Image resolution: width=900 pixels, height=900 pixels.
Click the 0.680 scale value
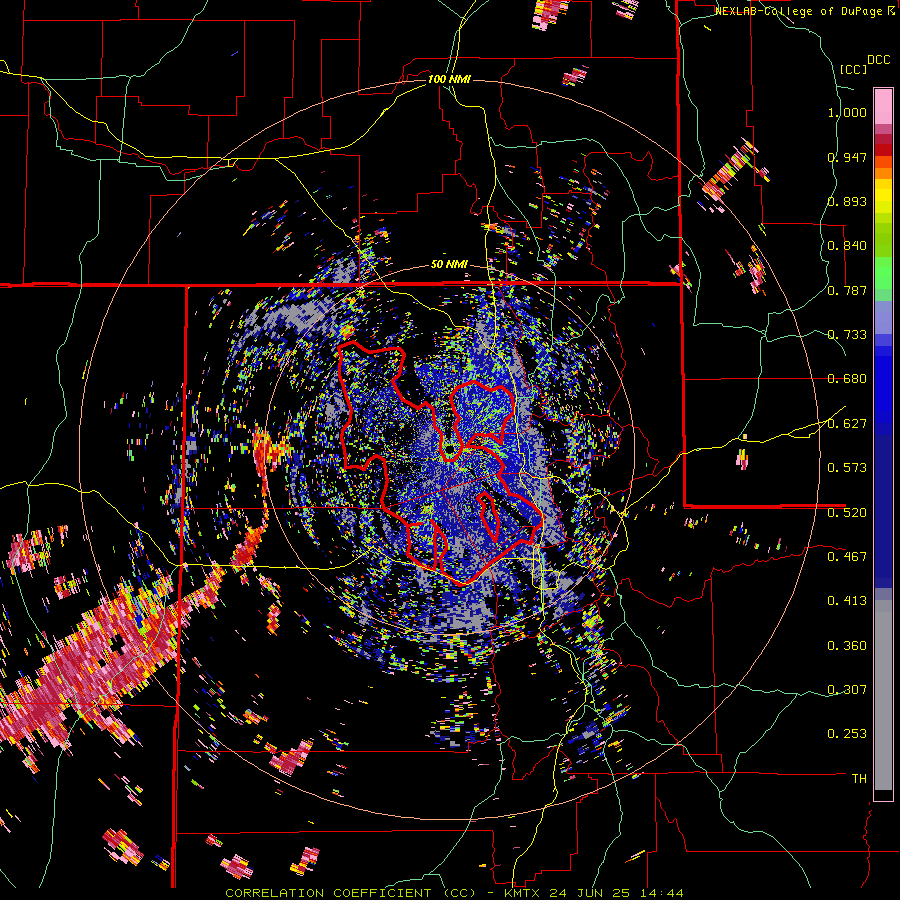coord(847,379)
